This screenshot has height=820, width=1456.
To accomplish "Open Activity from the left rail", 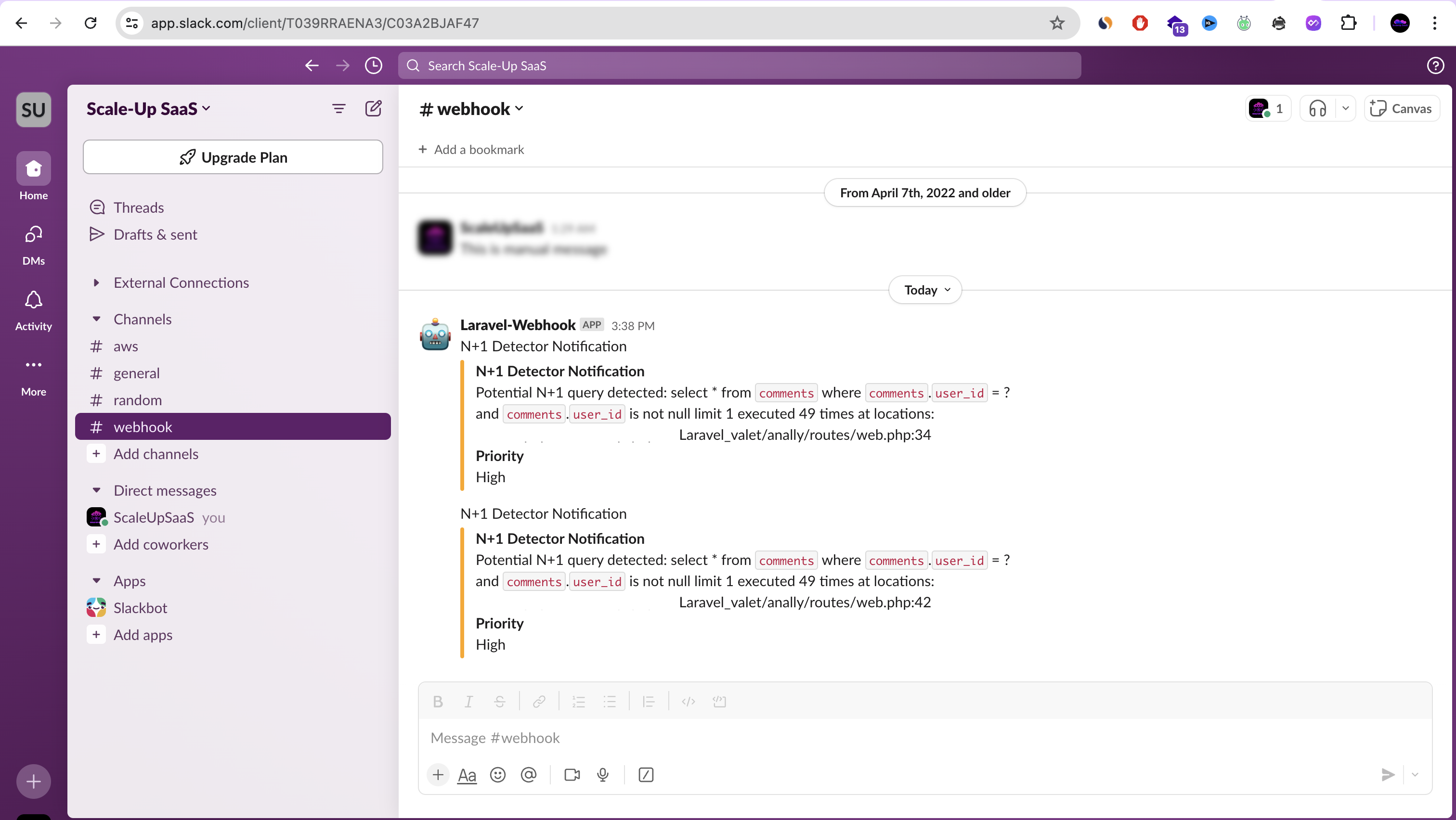I will (33, 310).
